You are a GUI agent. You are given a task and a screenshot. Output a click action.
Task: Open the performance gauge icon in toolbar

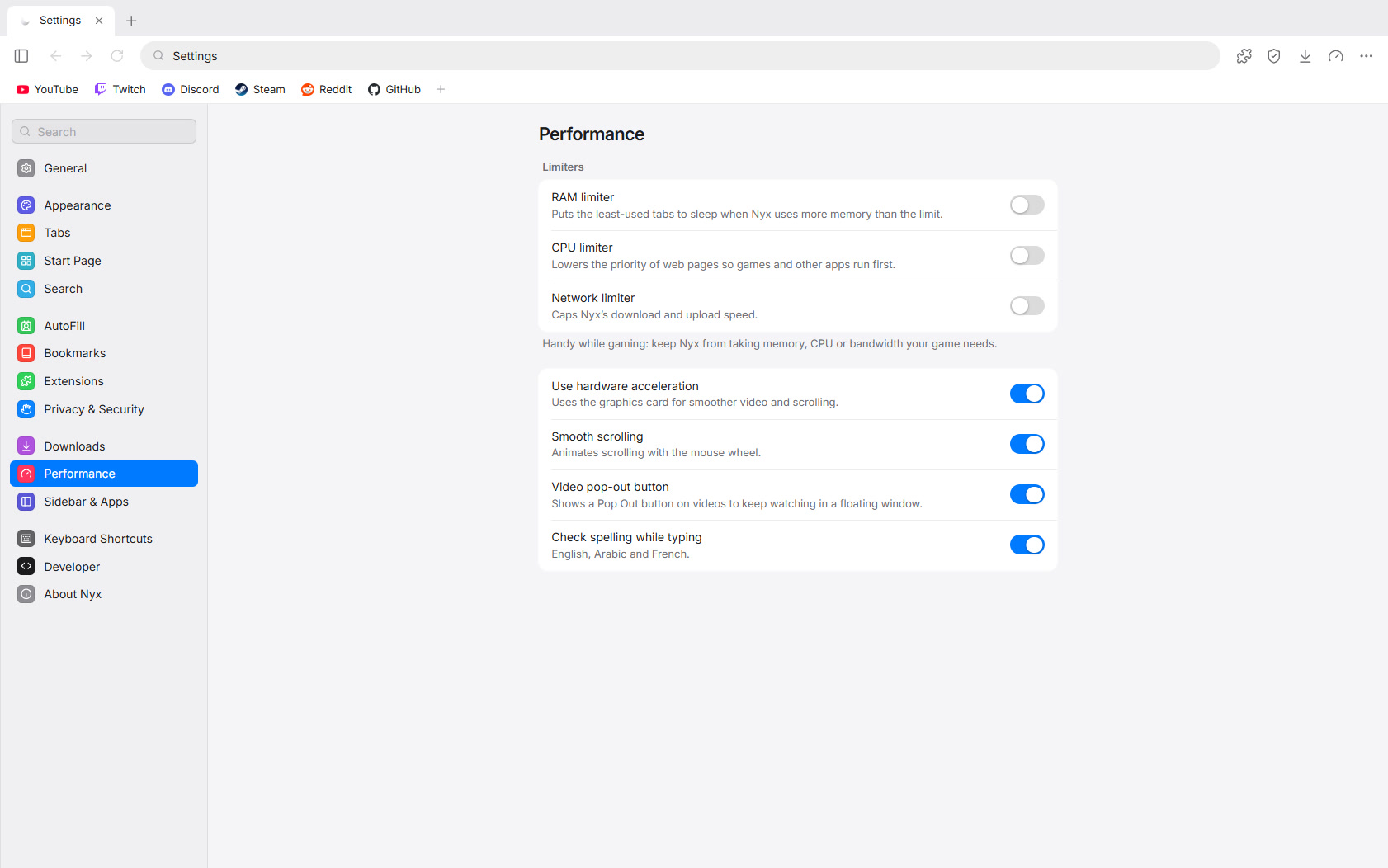[1336, 56]
